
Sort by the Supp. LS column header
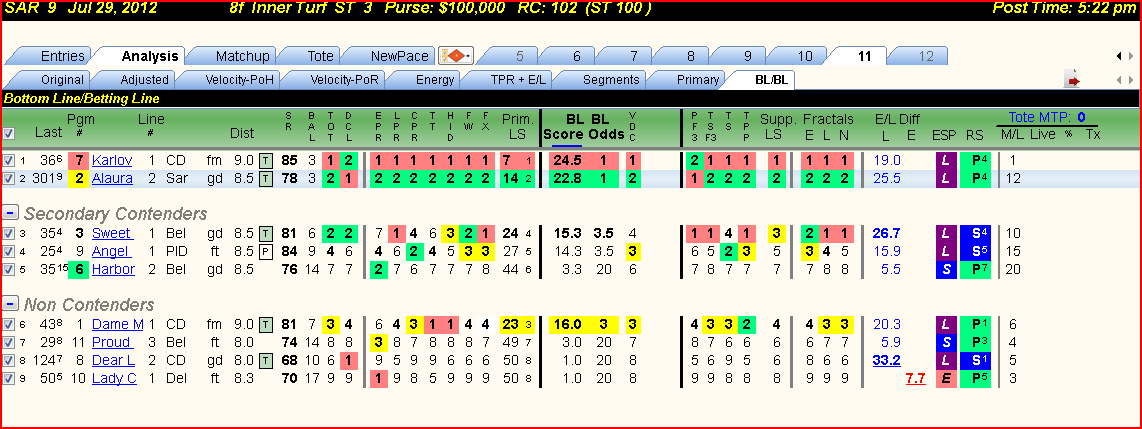pos(778,126)
